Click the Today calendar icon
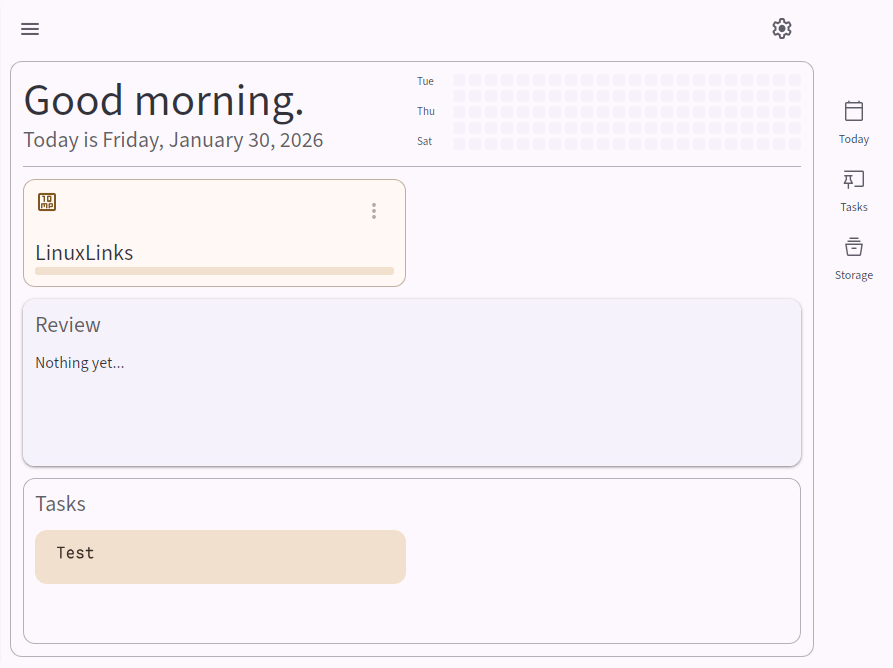893x668 pixels. click(x=854, y=111)
